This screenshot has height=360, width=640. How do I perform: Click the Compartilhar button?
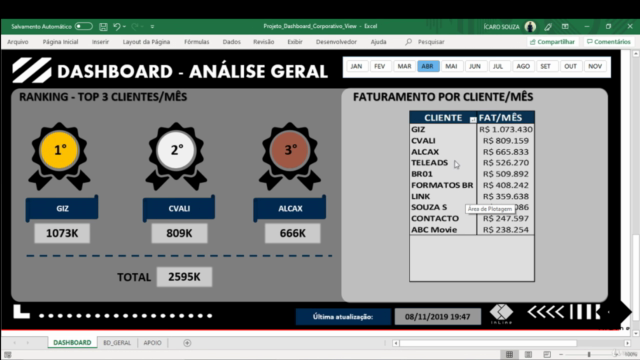tap(552, 42)
